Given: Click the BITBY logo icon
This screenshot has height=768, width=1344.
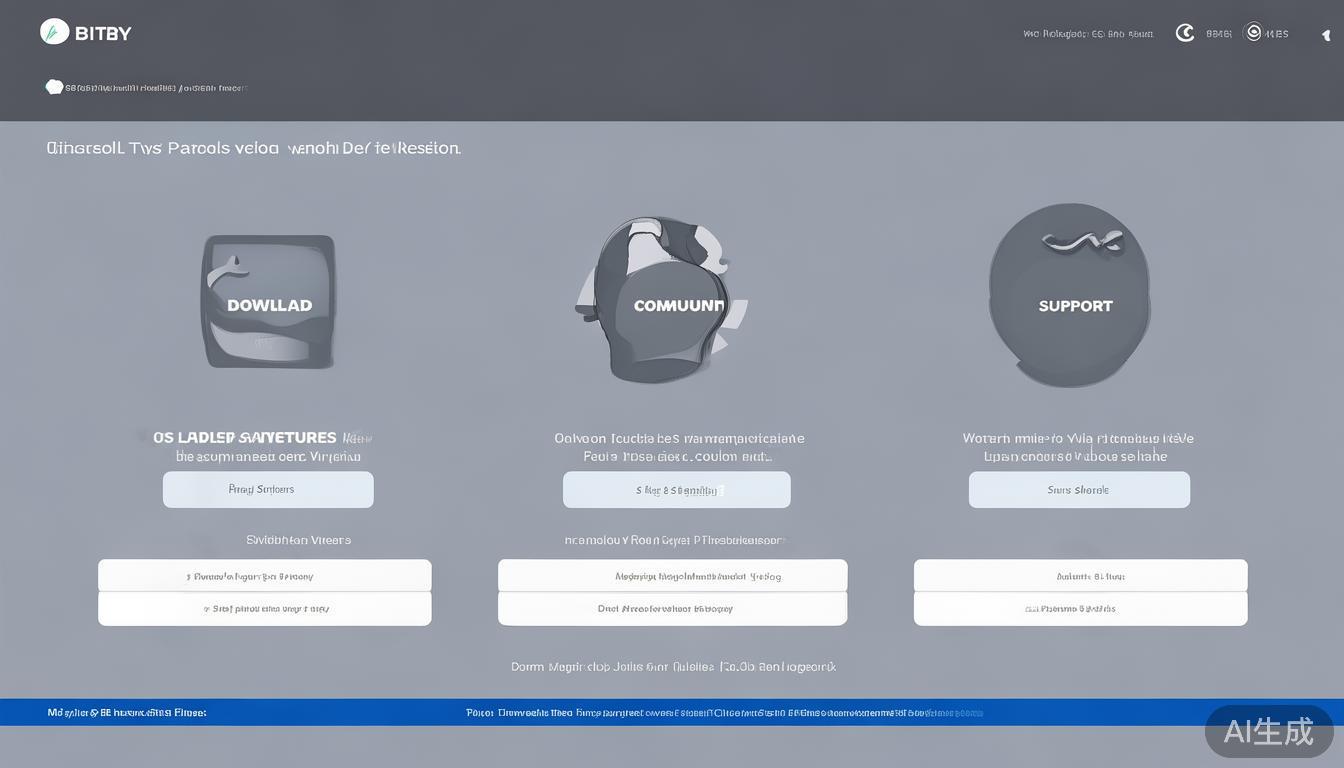Looking at the screenshot, I should (x=54, y=32).
